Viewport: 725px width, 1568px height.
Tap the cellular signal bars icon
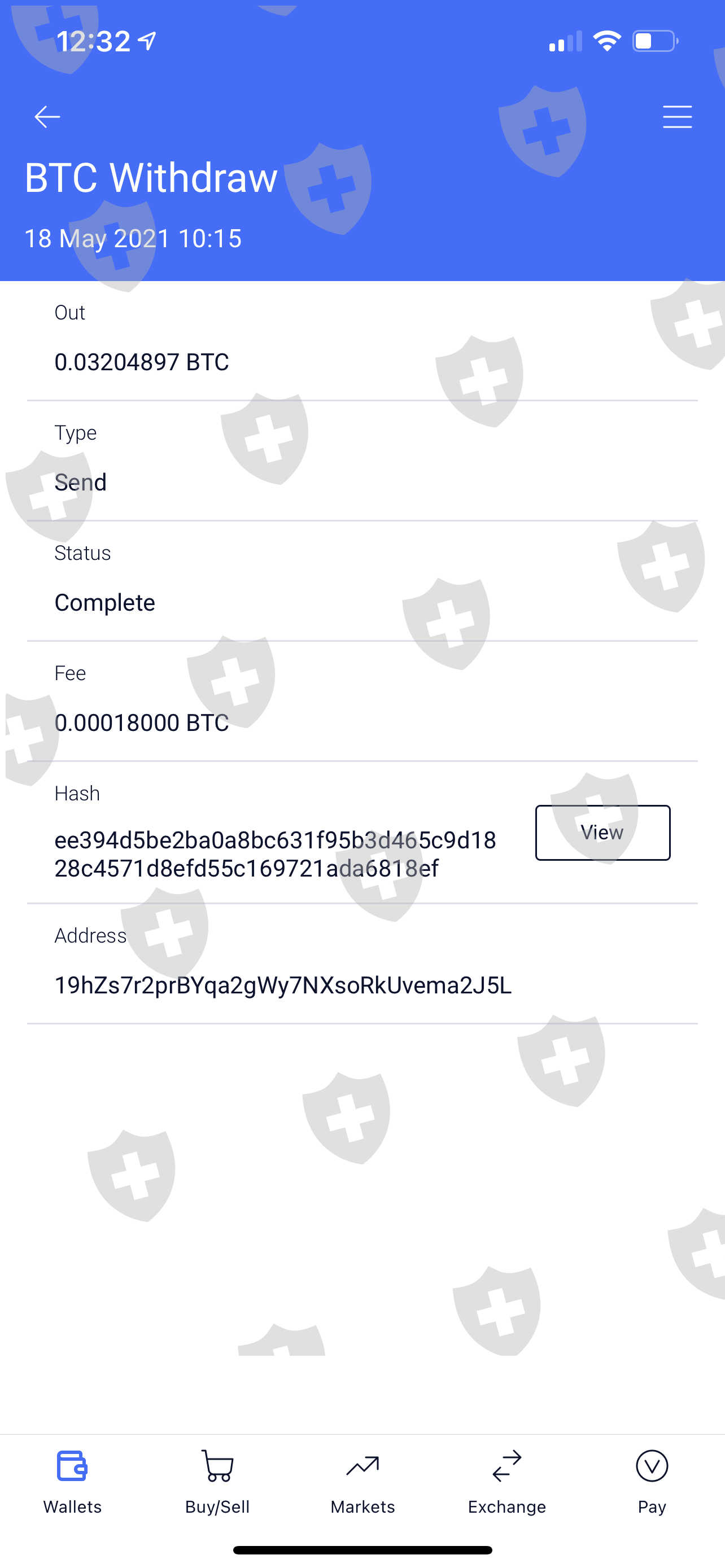pos(566,41)
